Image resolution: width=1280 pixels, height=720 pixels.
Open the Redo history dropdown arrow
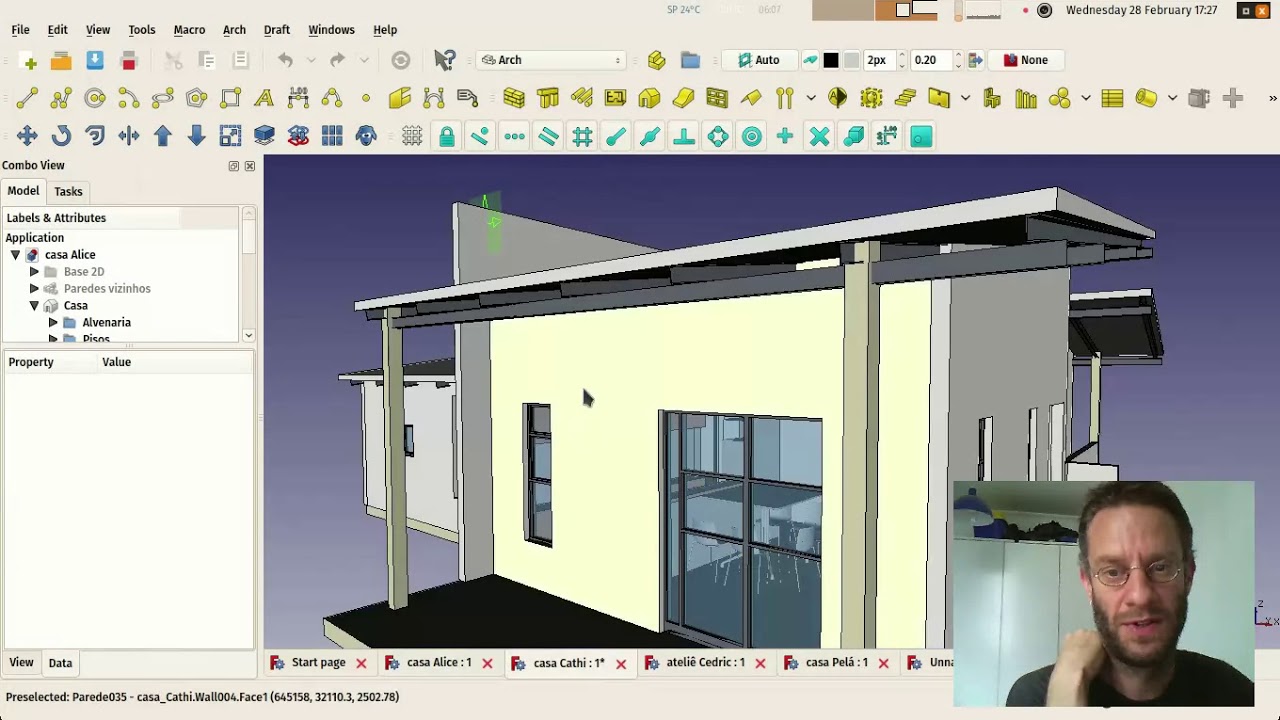pyautogui.click(x=363, y=60)
